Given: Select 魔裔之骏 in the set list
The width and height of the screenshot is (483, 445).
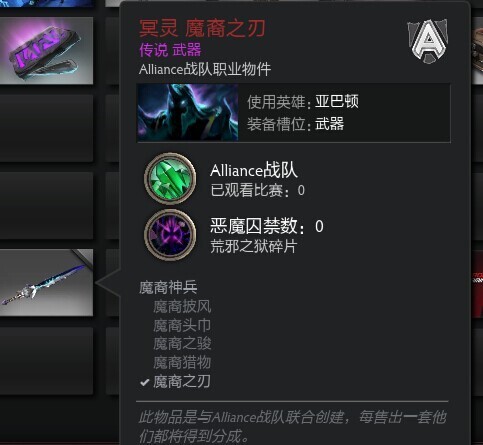Looking at the screenshot, I should tap(182, 344).
